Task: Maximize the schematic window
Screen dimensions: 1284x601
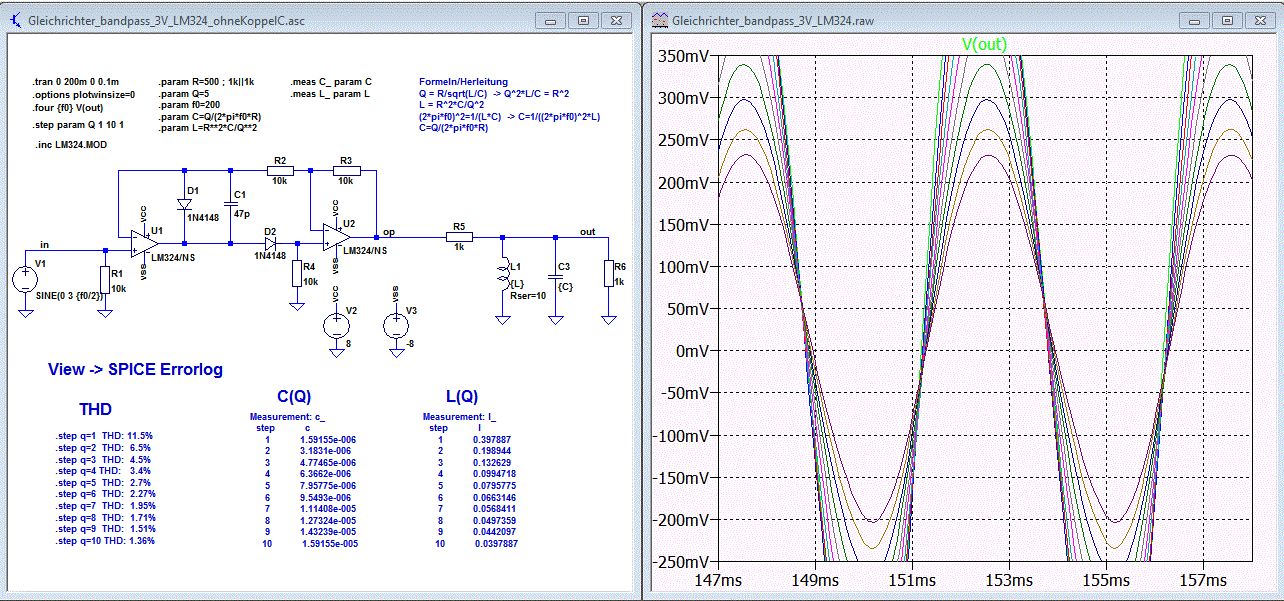Action: pyautogui.click(x=584, y=20)
